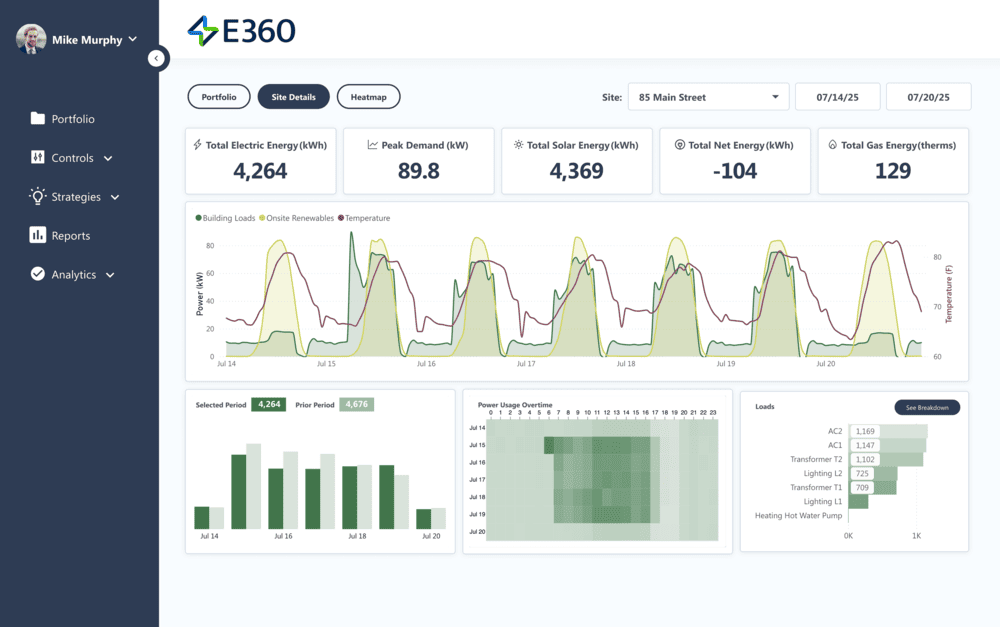
Task: Select the Portfolio folder icon in the sidebar
Action: pyautogui.click(x=35, y=118)
